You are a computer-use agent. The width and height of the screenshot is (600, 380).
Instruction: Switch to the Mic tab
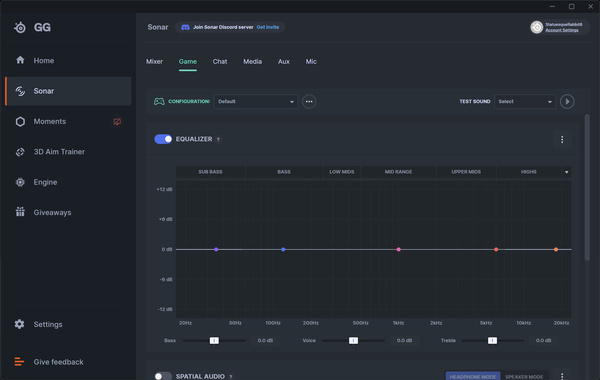(x=311, y=62)
